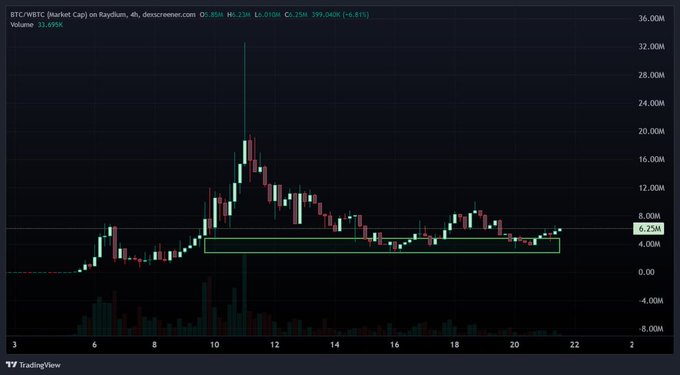This screenshot has width=680, height=375.
Task: Click the current price tag 6.25M on axis
Action: point(648,228)
